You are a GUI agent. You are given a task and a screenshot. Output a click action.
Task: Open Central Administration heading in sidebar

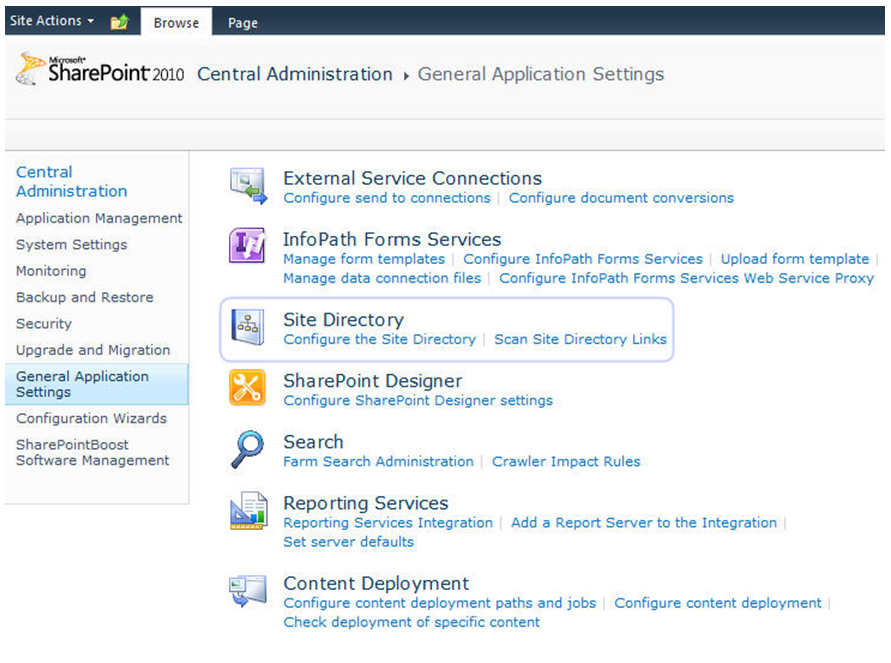[x=72, y=181]
